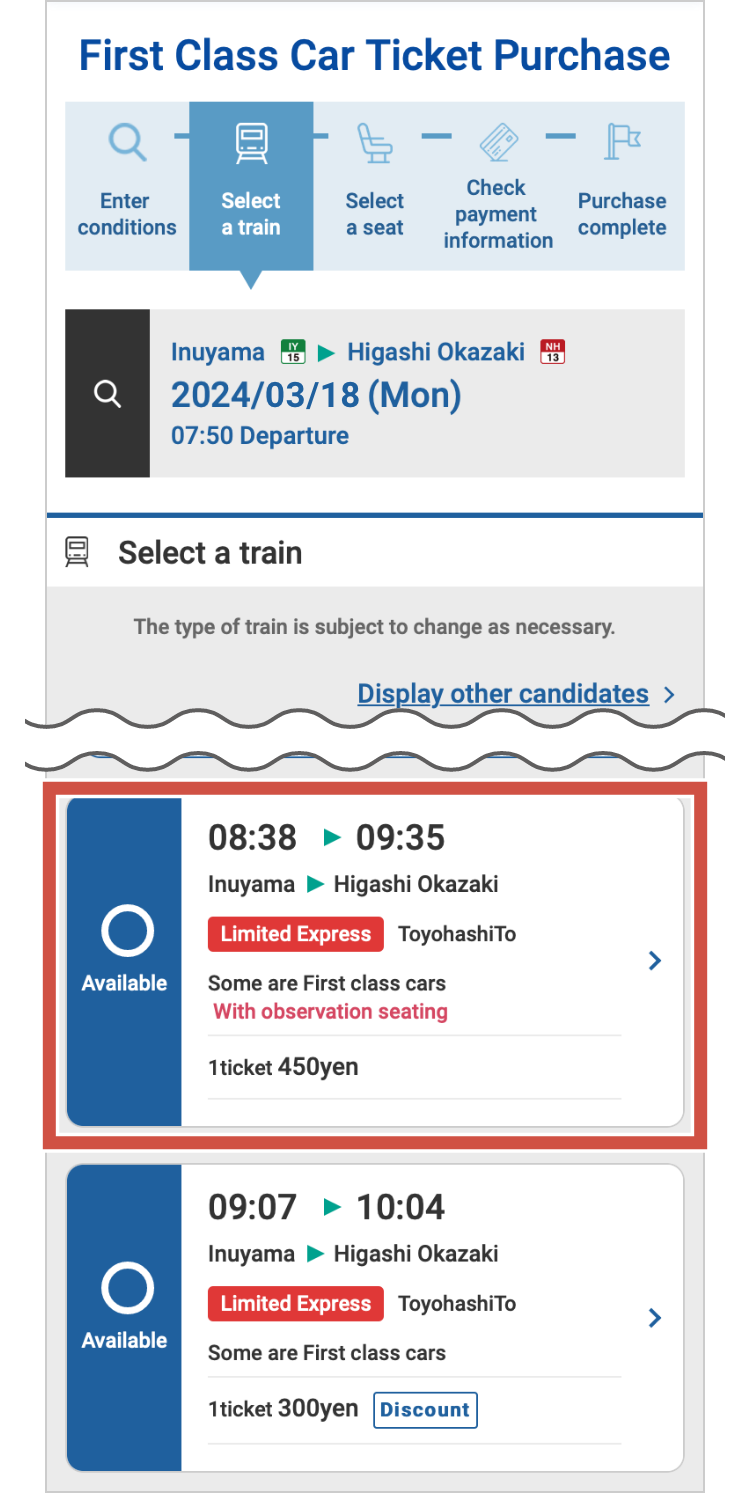Image resolution: width=750 pixels, height=1493 pixels.
Task: Click the credit card payment step icon
Action: pos(499,141)
